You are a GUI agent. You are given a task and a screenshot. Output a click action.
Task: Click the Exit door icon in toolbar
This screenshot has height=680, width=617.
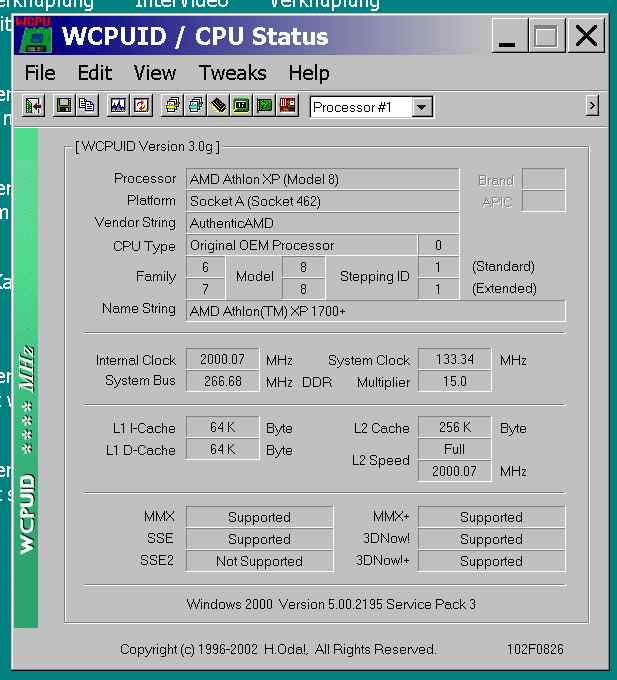(33, 106)
